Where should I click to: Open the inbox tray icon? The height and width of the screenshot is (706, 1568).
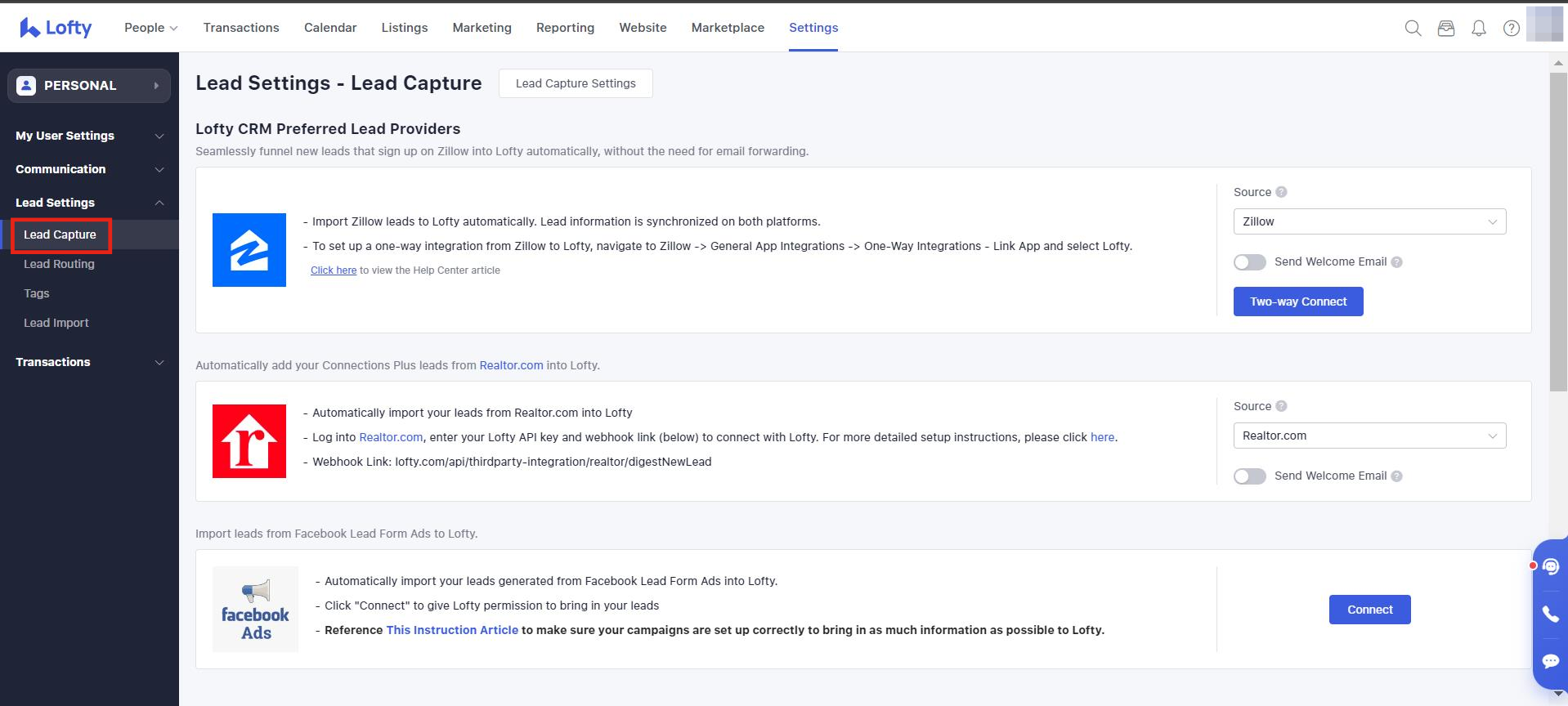coord(1446,28)
